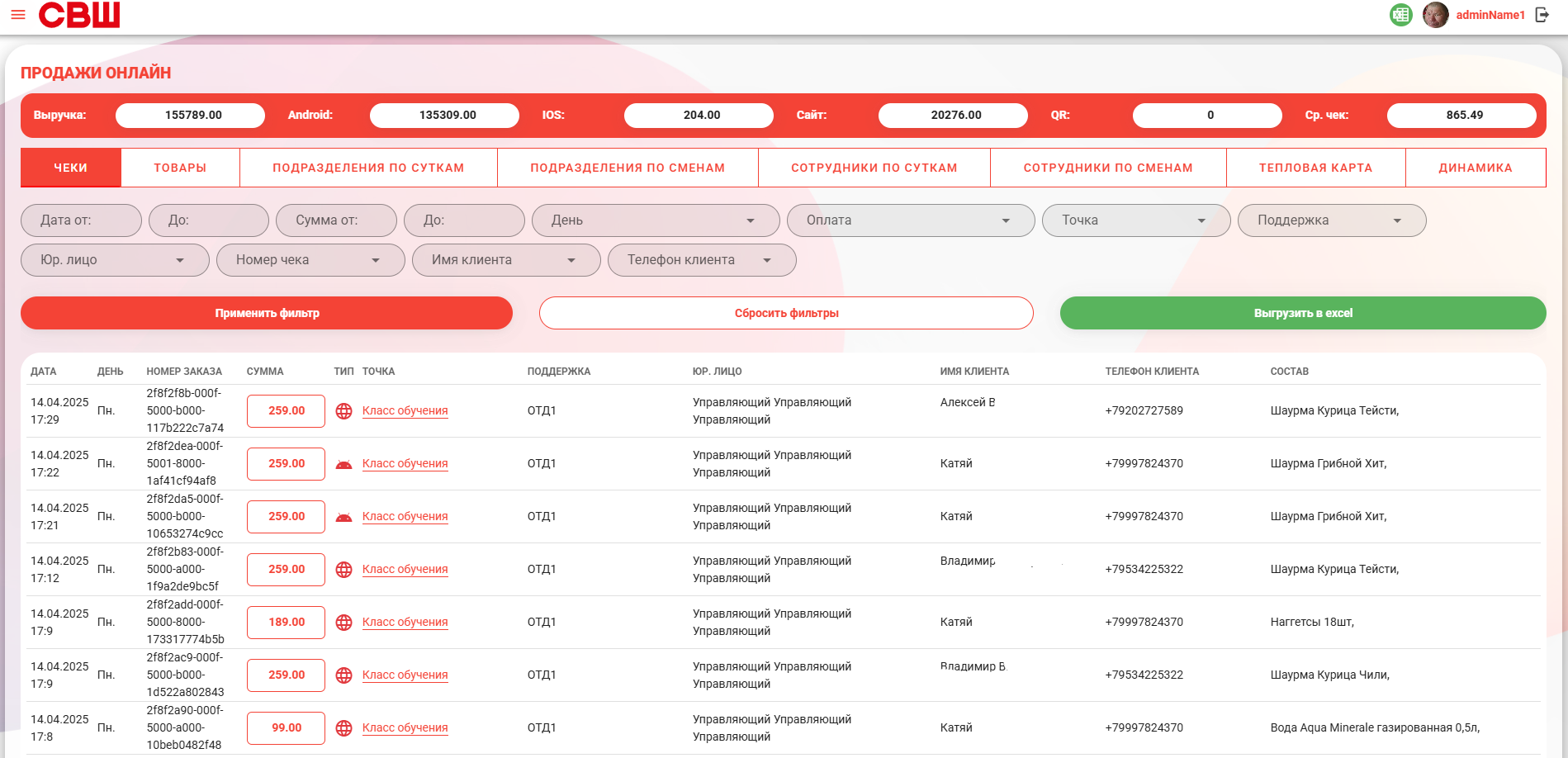Open the hamburger navigation menu
This screenshot has height=758, width=1568.
pyautogui.click(x=18, y=15)
